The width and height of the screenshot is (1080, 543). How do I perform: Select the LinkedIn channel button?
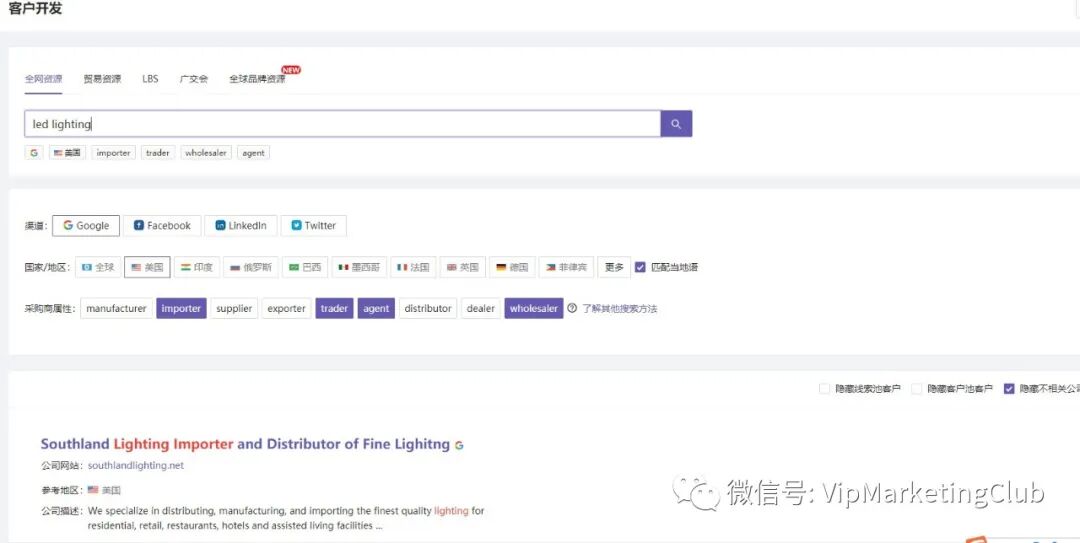(x=241, y=225)
